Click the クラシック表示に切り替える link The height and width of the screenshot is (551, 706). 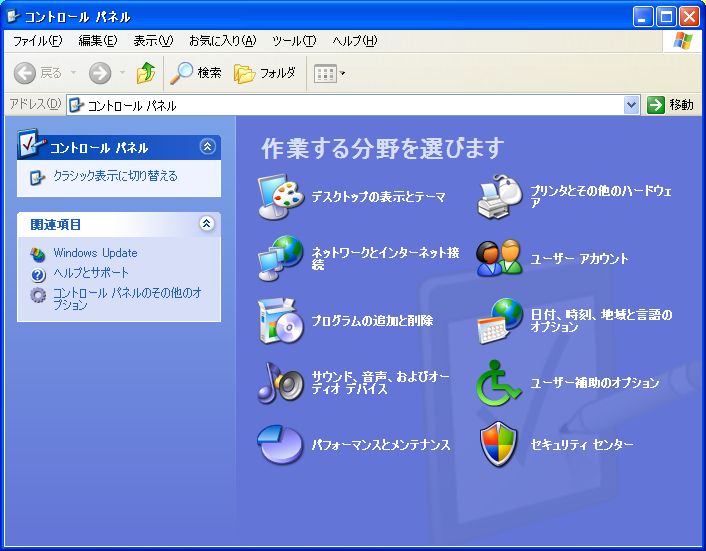(x=115, y=176)
